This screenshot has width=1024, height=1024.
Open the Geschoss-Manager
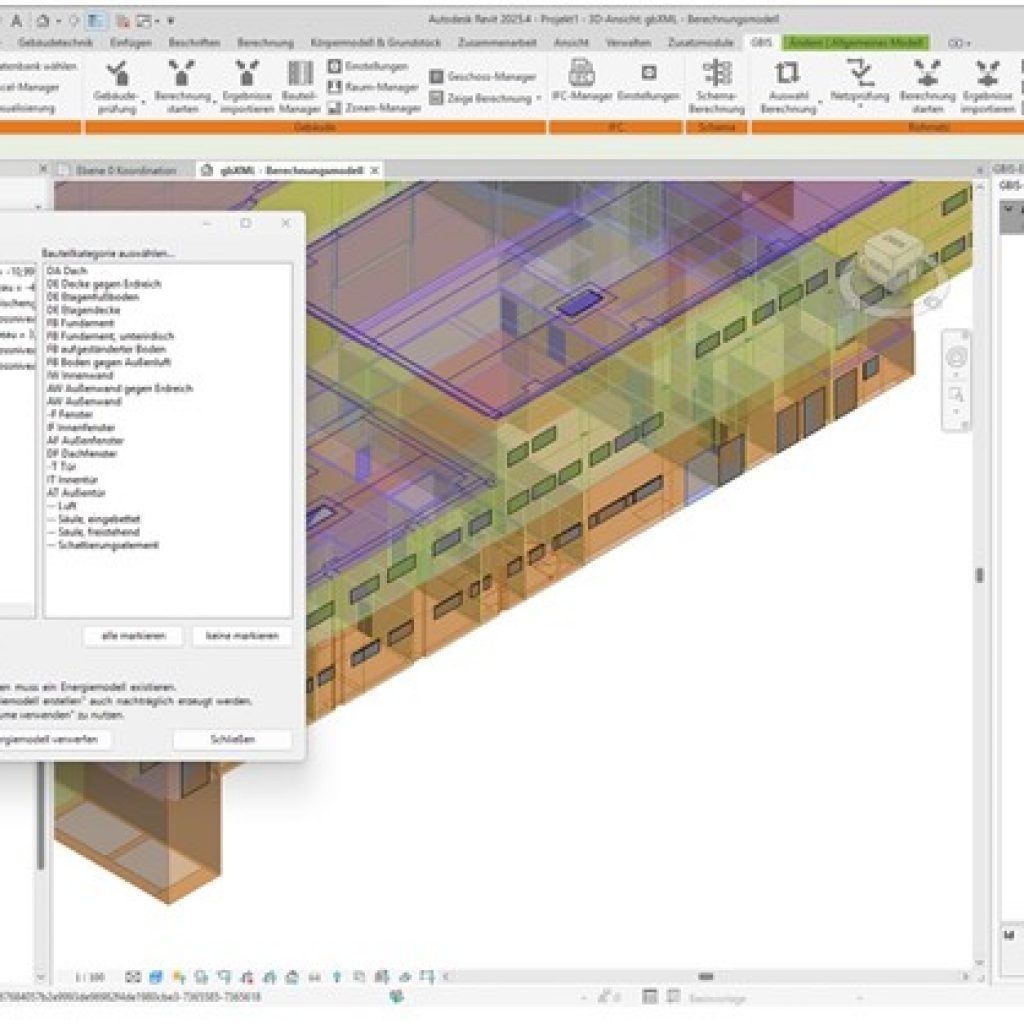coord(484,76)
